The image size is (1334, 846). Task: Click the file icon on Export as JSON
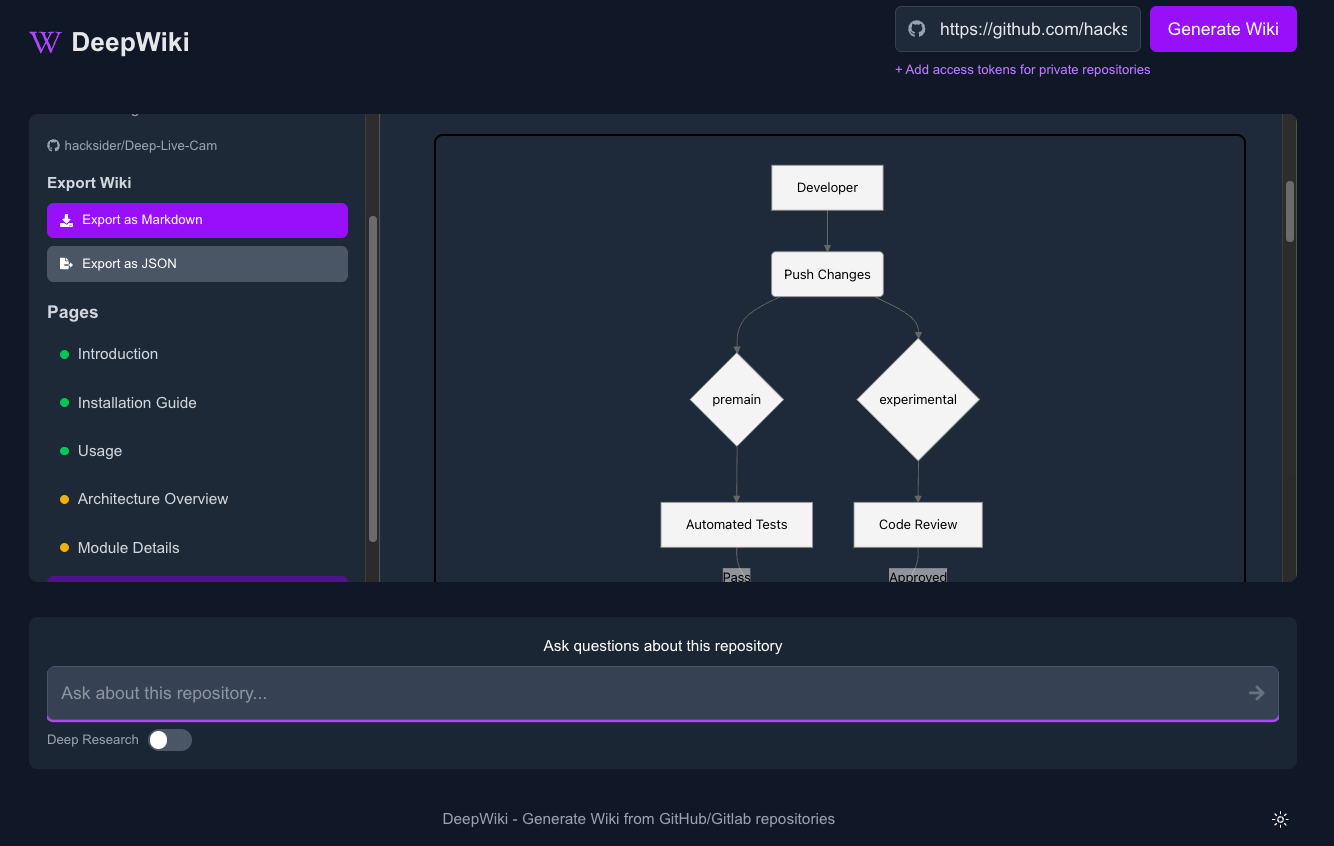coord(65,263)
